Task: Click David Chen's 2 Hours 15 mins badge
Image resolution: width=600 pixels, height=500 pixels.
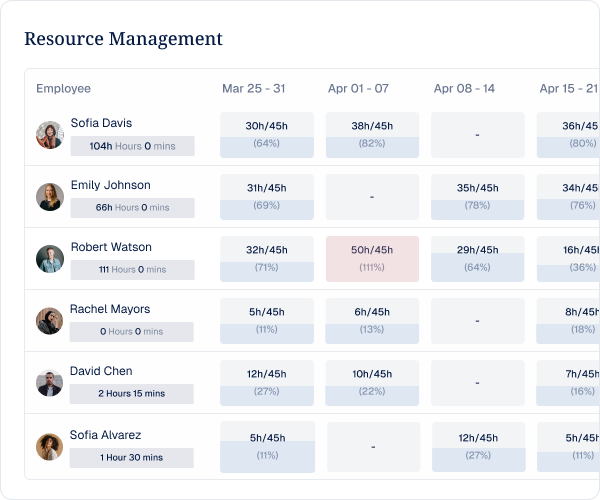Action: coord(132,394)
